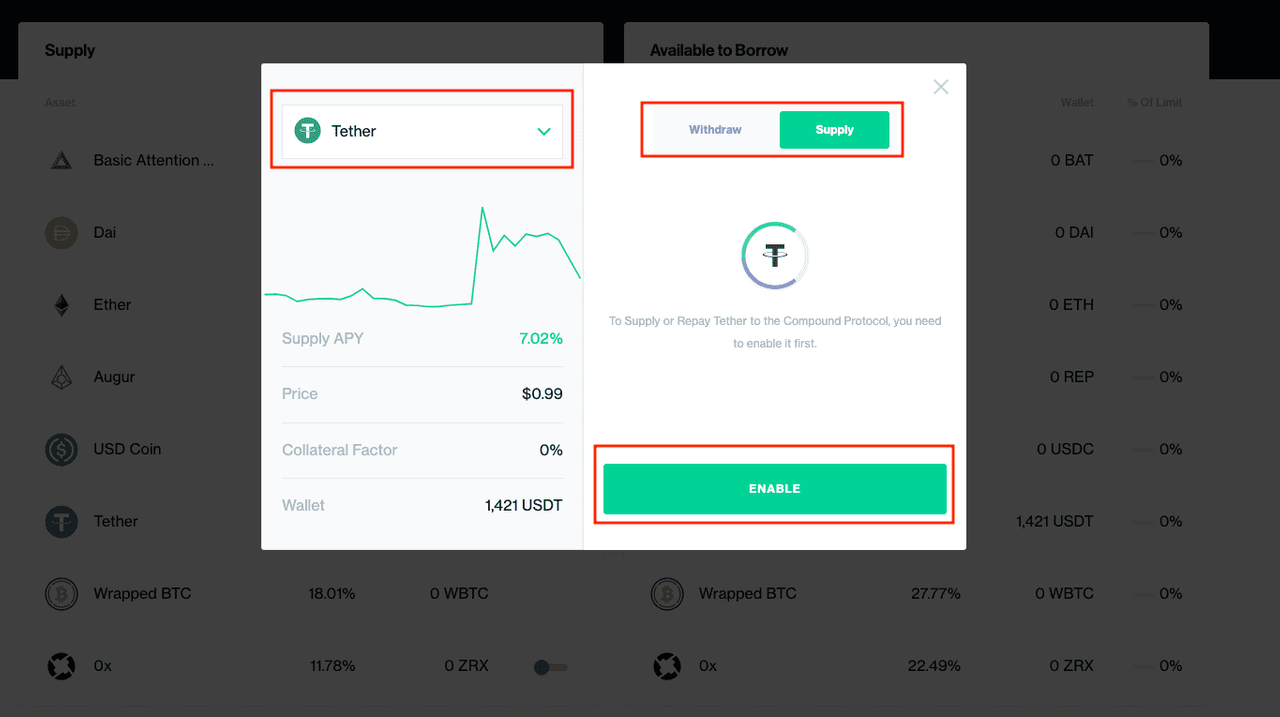This screenshot has height=717, width=1280.
Task: Expand asset list with green chevron
Action: [544, 131]
